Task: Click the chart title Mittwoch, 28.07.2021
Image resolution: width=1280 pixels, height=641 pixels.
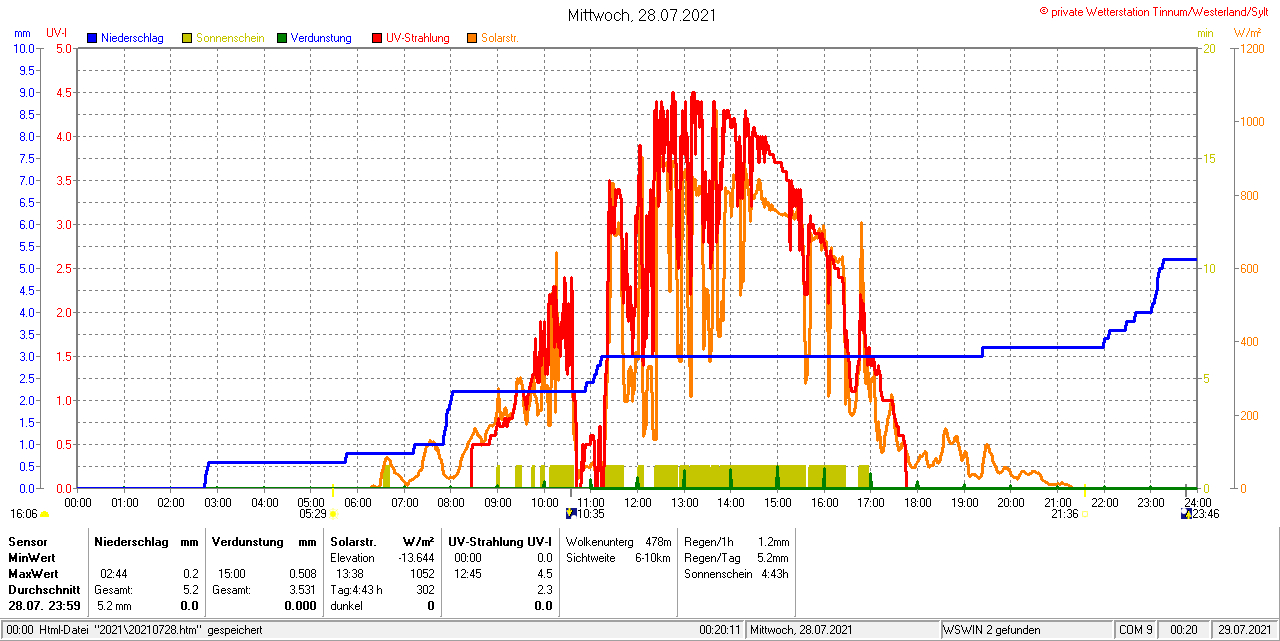Action: coord(642,15)
